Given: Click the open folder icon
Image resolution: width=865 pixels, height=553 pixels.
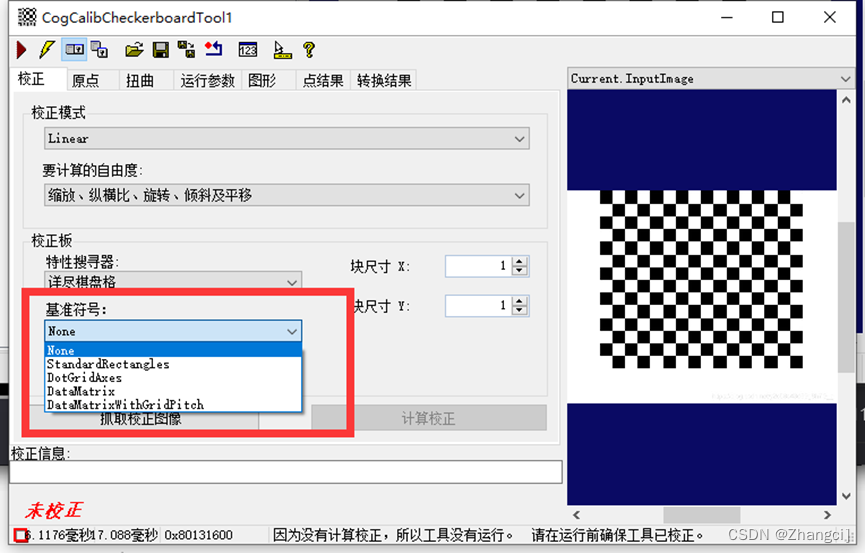Looking at the screenshot, I should pyautogui.click(x=134, y=50).
